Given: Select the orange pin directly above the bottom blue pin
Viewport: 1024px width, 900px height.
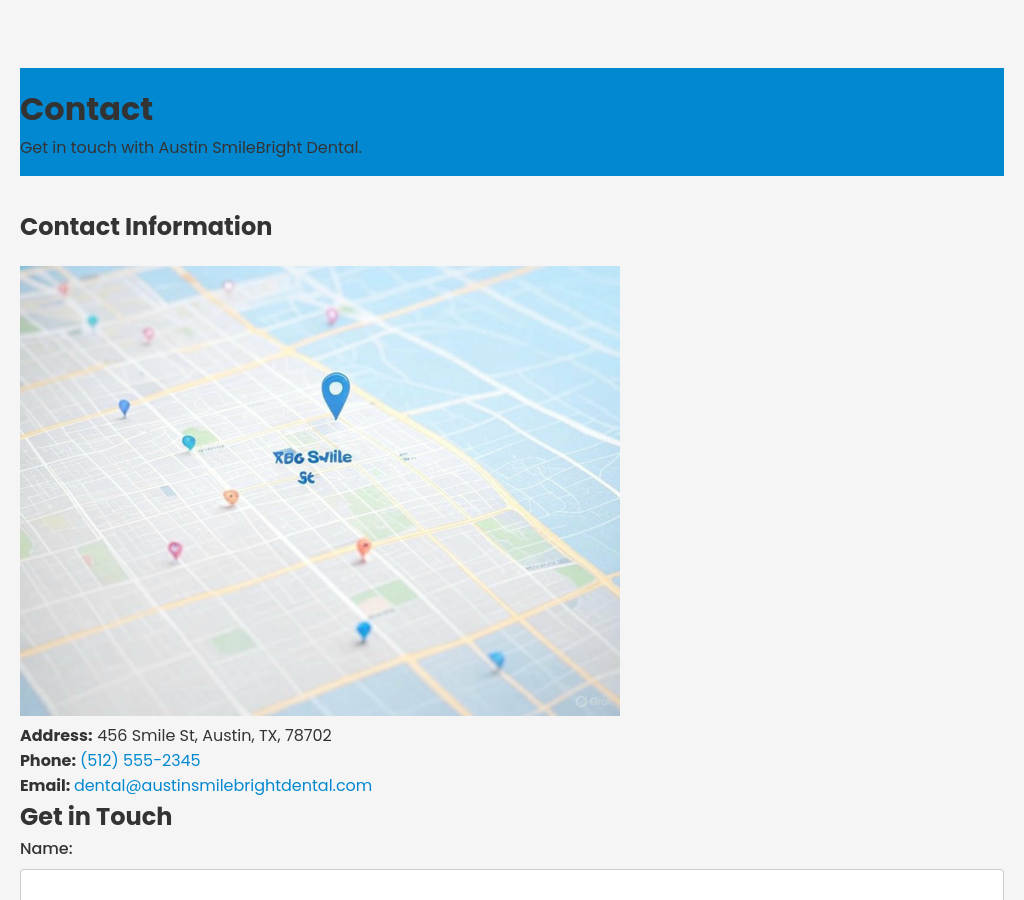Looking at the screenshot, I should [x=364, y=547].
